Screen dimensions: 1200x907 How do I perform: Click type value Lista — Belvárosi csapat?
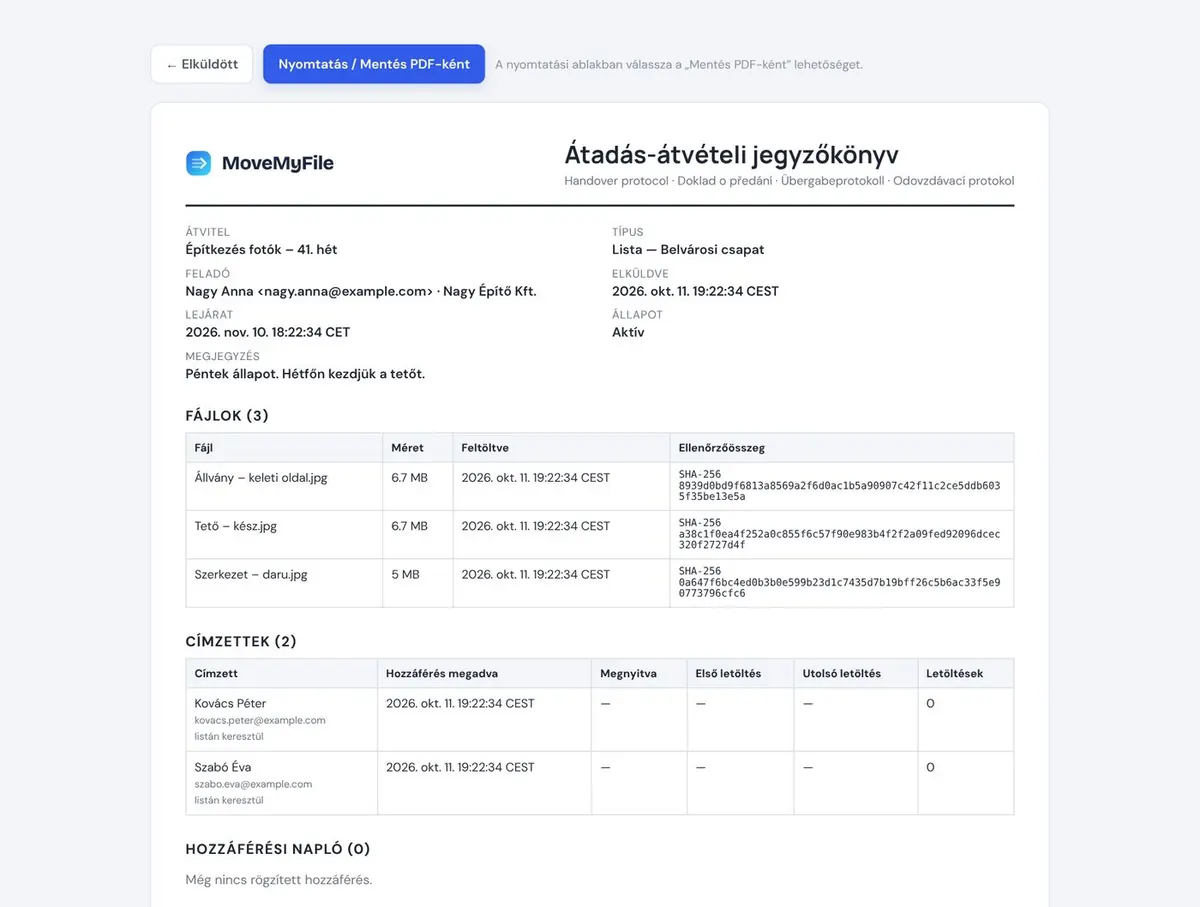(x=688, y=250)
